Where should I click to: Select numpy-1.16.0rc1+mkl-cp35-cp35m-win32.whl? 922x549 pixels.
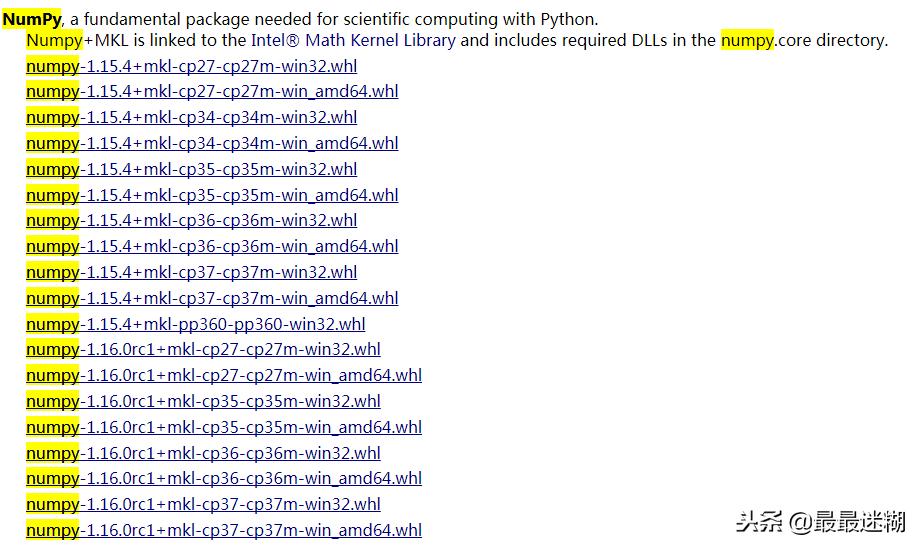coord(203,401)
